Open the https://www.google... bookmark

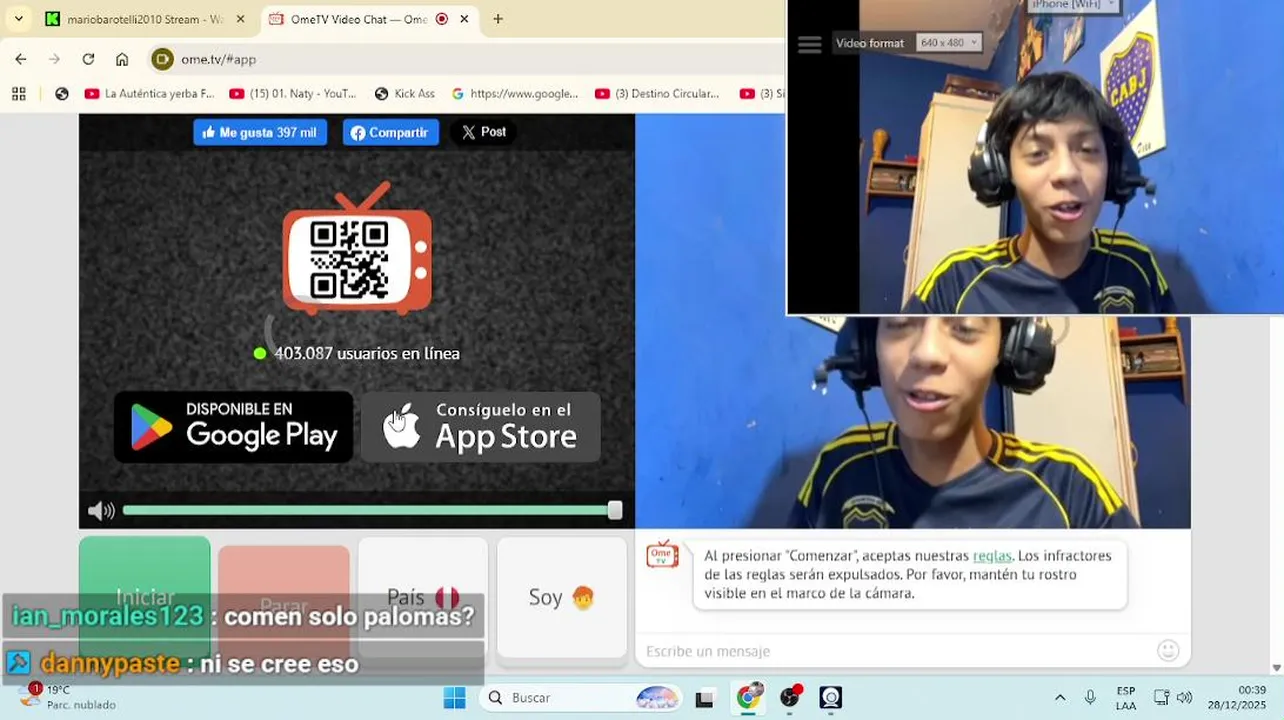pos(515,93)
